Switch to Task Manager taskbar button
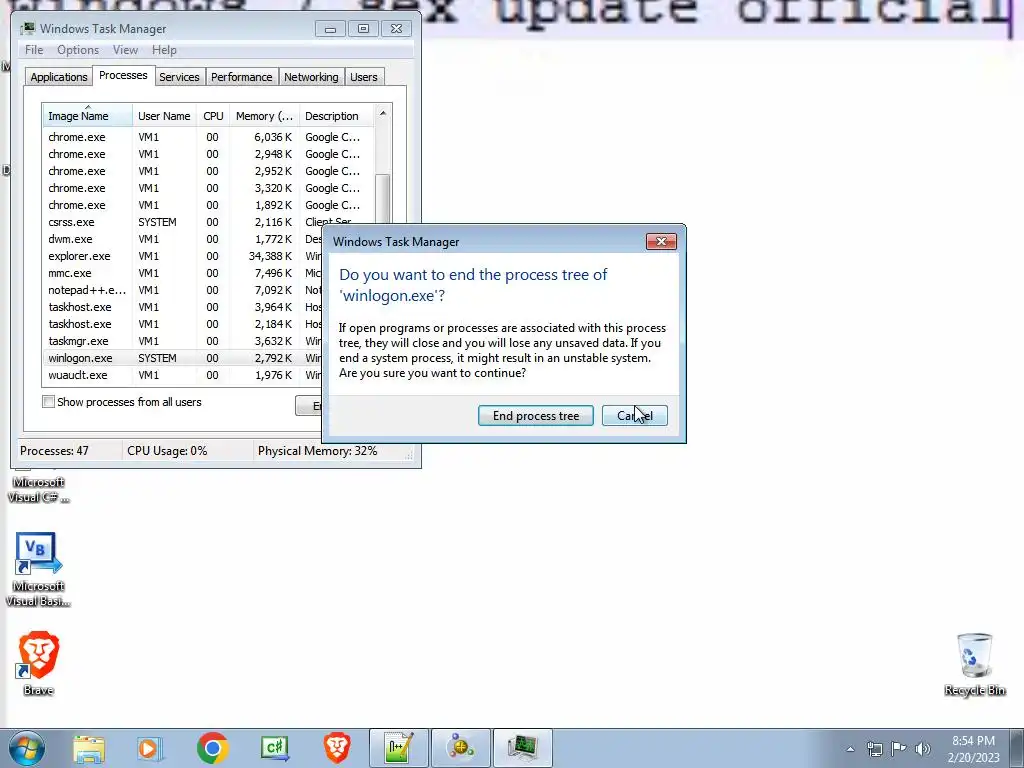 [522, 748]
